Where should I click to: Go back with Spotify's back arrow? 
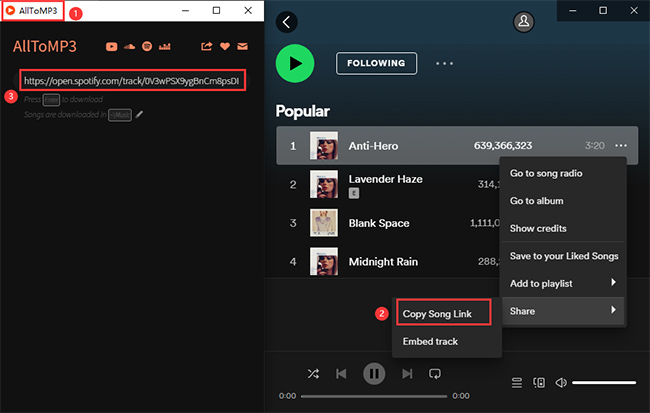coord(286,22)
